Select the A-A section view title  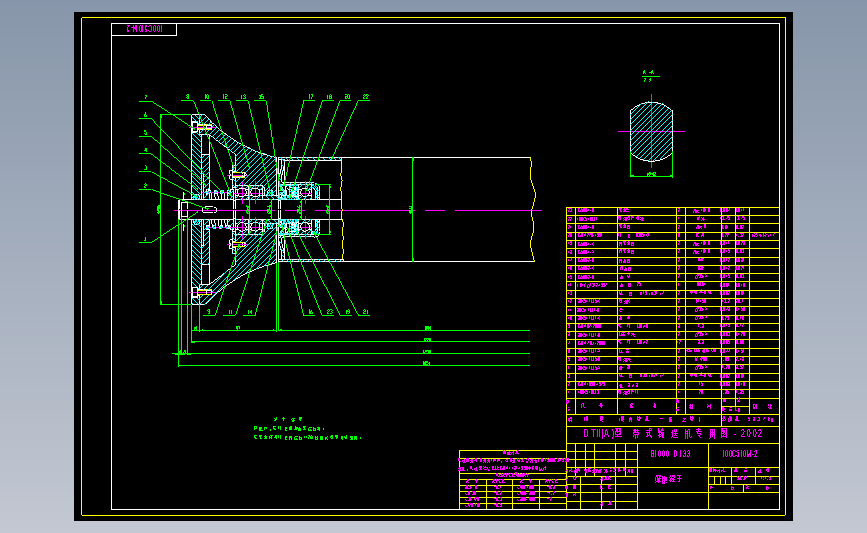649,76
